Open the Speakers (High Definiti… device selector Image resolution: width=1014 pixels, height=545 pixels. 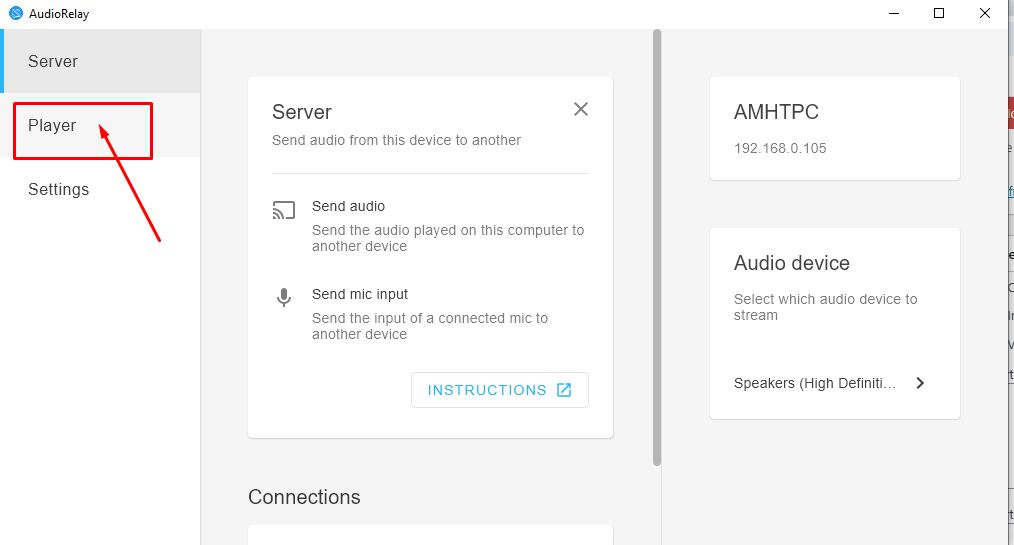pos(815,383)
